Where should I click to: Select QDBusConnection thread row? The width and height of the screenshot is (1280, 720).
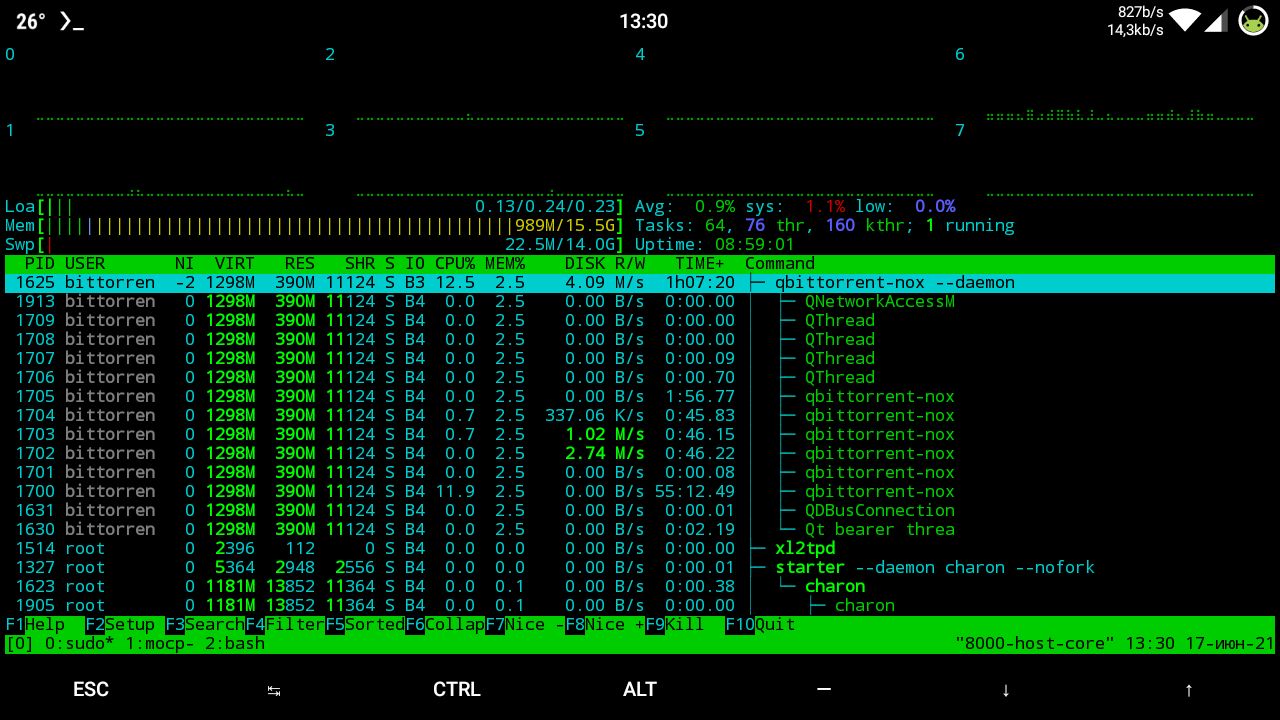[x=640, y=510]
